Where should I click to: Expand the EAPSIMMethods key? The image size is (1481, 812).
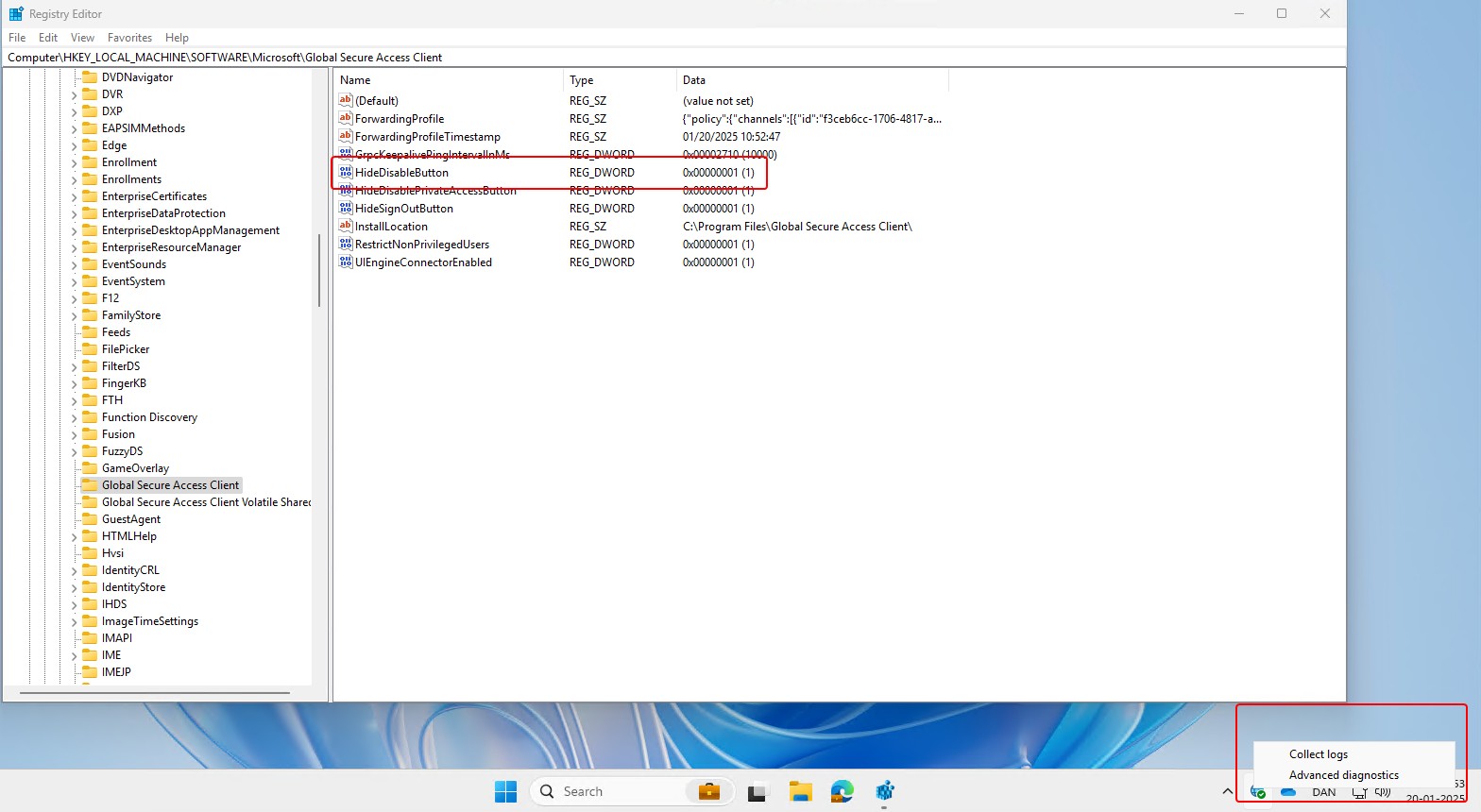(75, 128)
